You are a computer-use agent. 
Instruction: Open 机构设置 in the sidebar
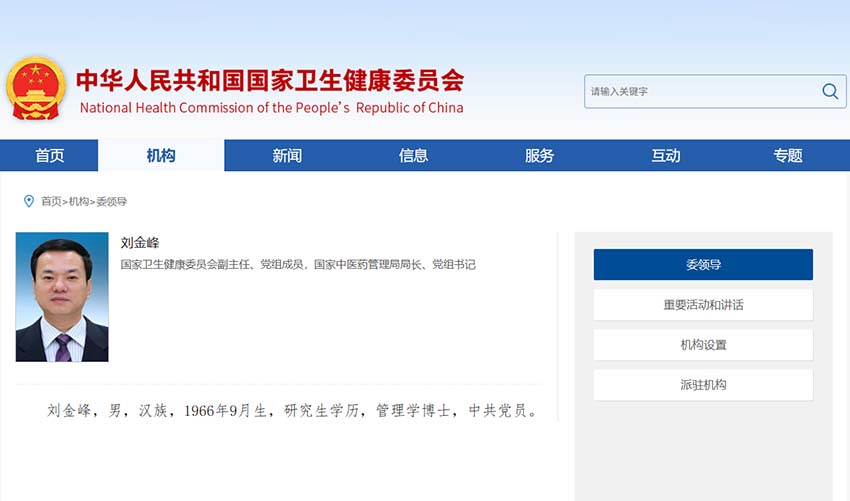pyautogui.click(x=703, y=345)
